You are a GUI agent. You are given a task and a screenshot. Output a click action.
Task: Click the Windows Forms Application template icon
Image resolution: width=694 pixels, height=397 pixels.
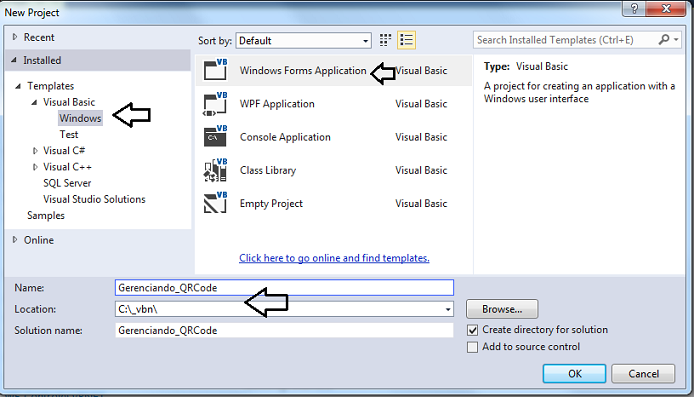216,69
